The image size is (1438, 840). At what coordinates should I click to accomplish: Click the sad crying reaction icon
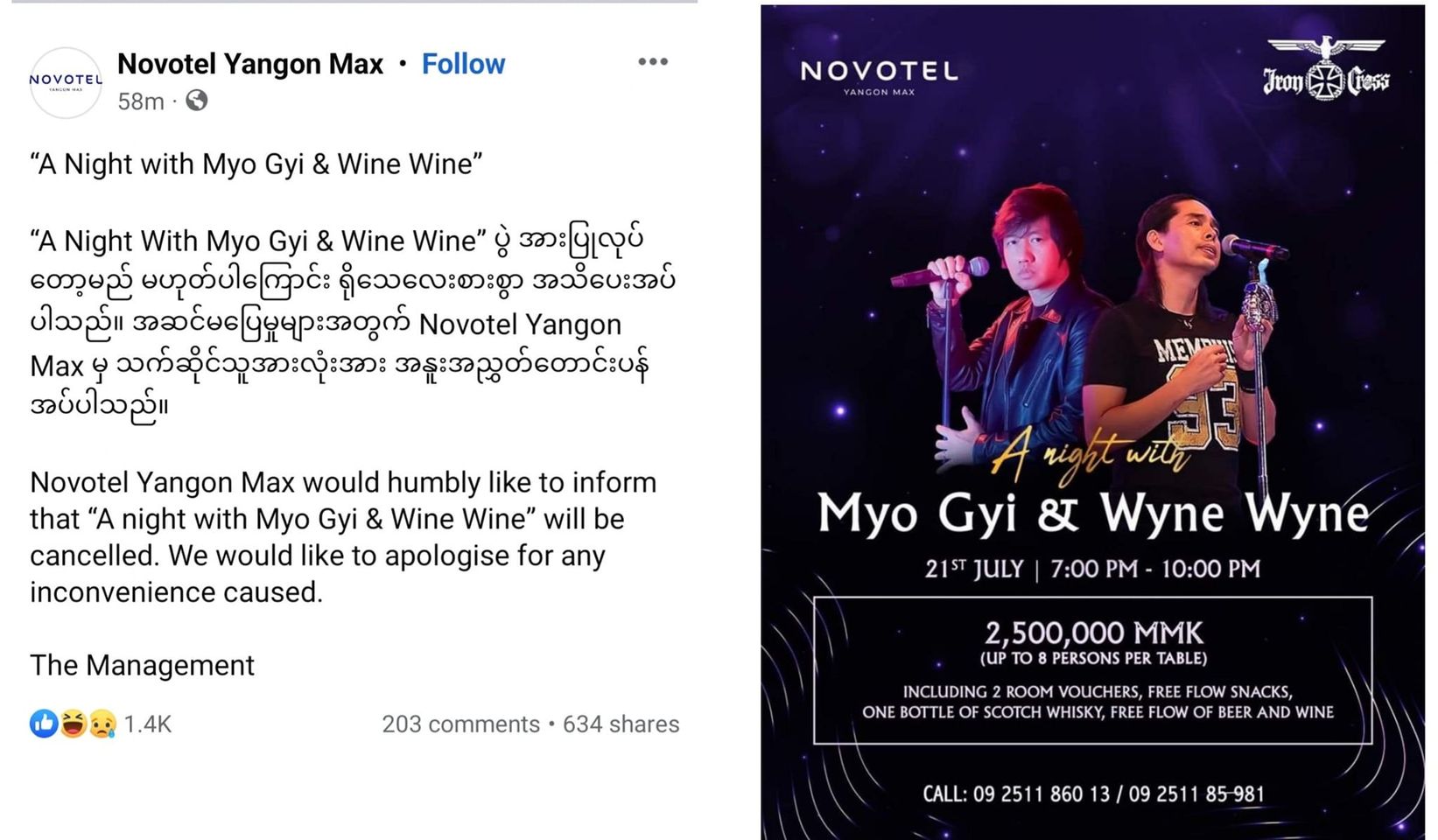102,724
